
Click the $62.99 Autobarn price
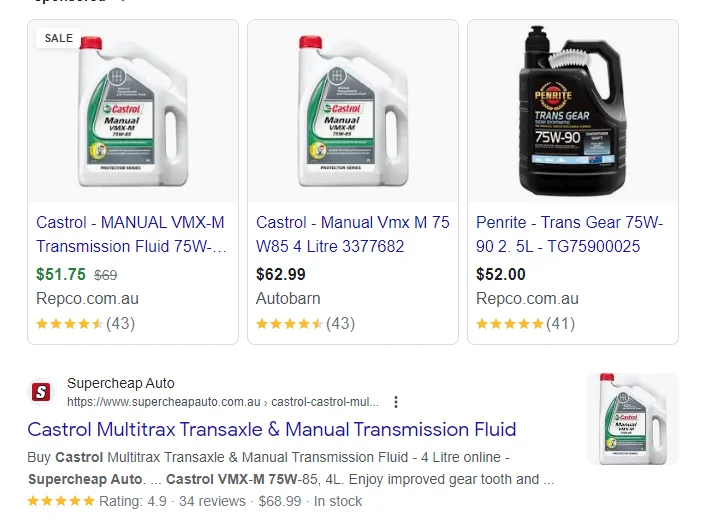281,274
